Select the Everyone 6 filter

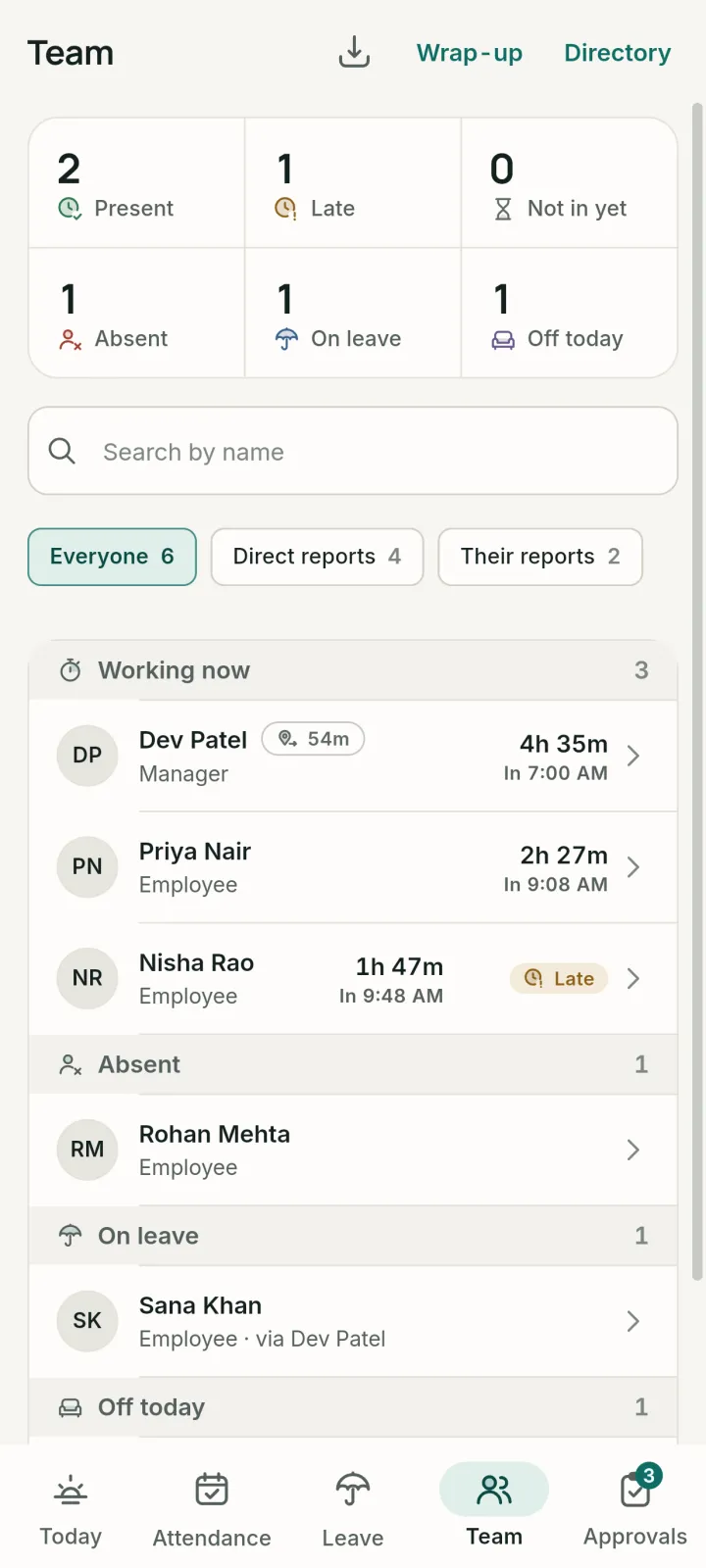tap(112, 557)
